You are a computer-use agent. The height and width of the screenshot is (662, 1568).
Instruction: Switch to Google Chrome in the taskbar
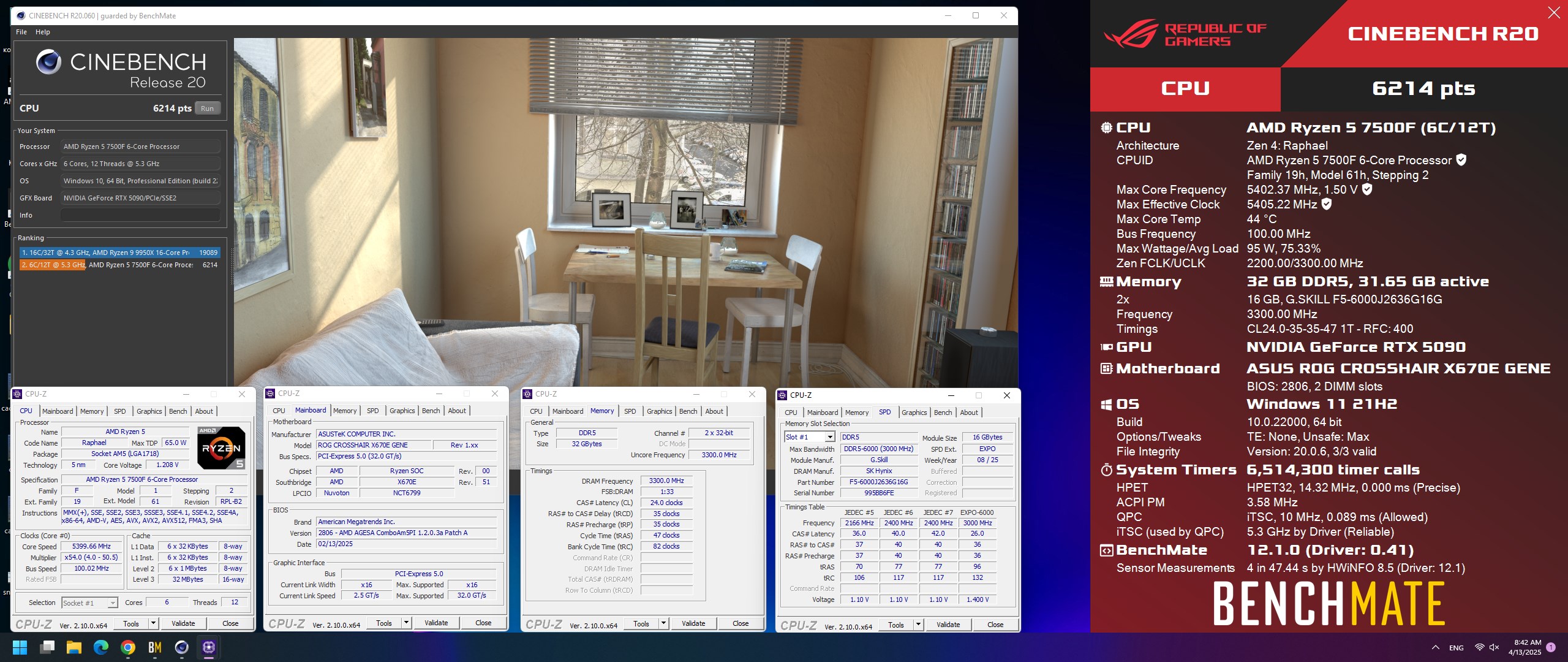click(x=128, y=647)
